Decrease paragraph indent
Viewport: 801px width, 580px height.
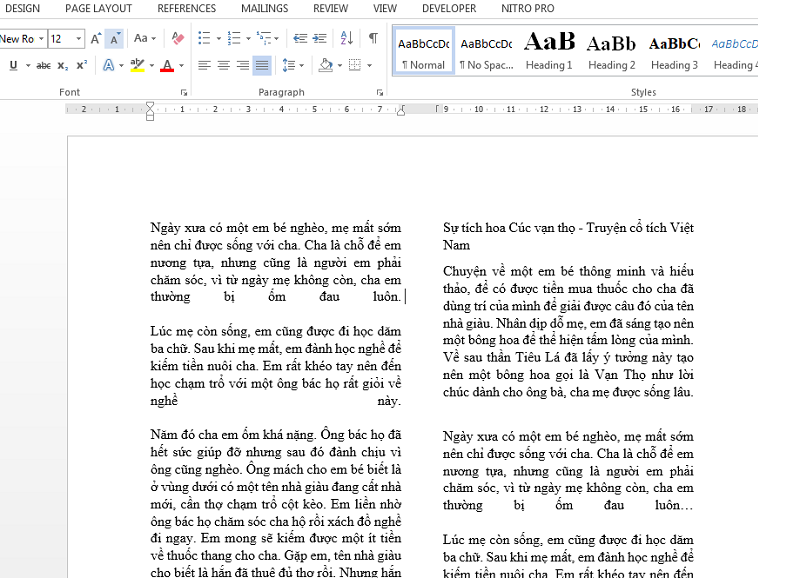click(x=300, y=38)
